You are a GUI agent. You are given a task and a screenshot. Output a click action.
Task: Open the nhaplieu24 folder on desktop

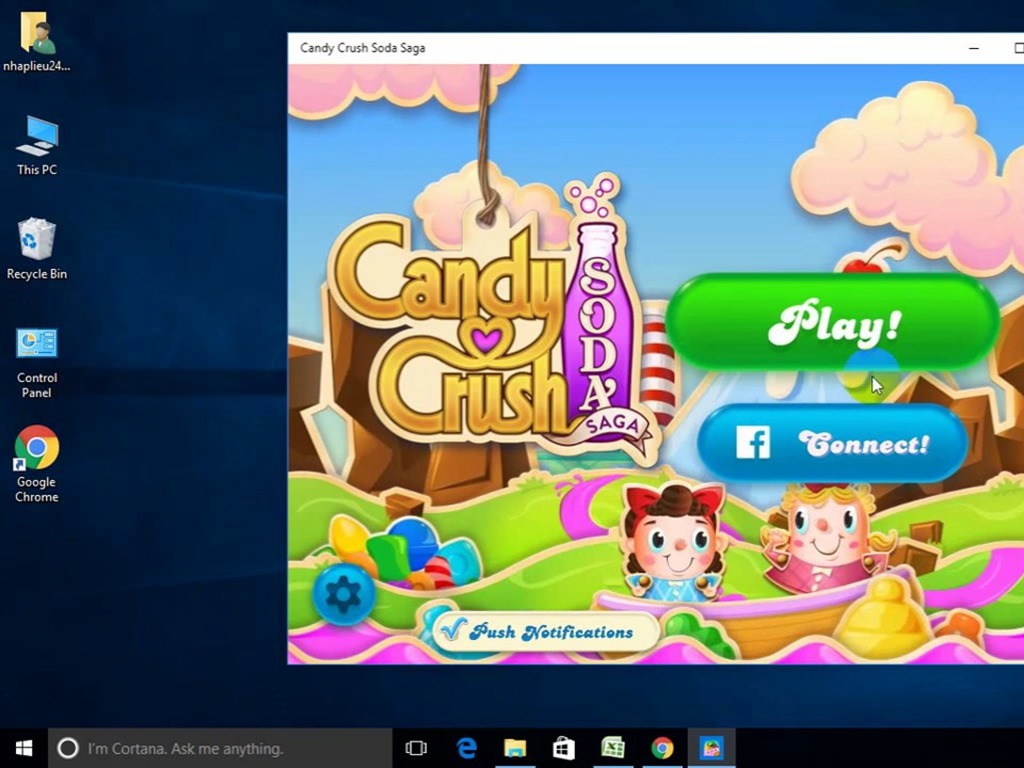pyautogui.click(x=37, y=42)
